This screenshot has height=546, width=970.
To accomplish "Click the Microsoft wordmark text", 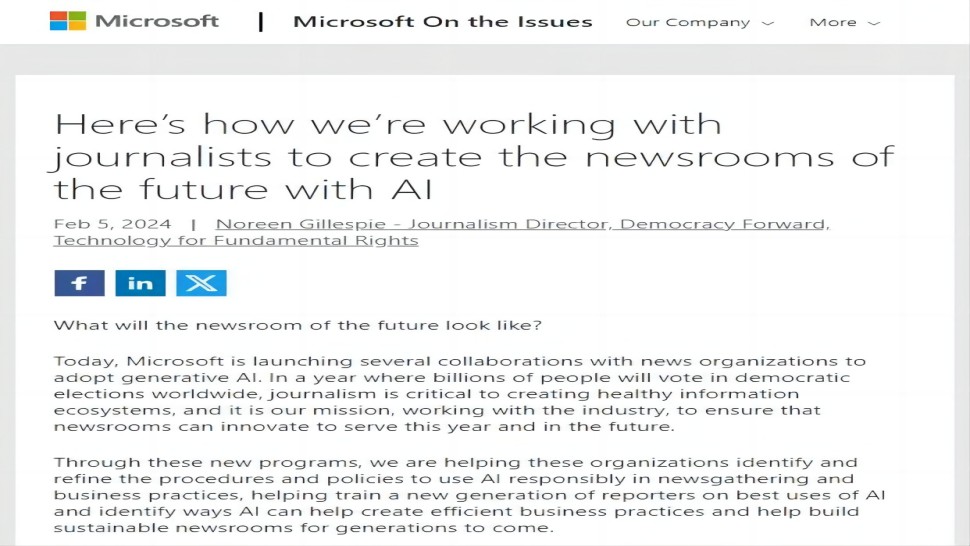I will [157, 21].
